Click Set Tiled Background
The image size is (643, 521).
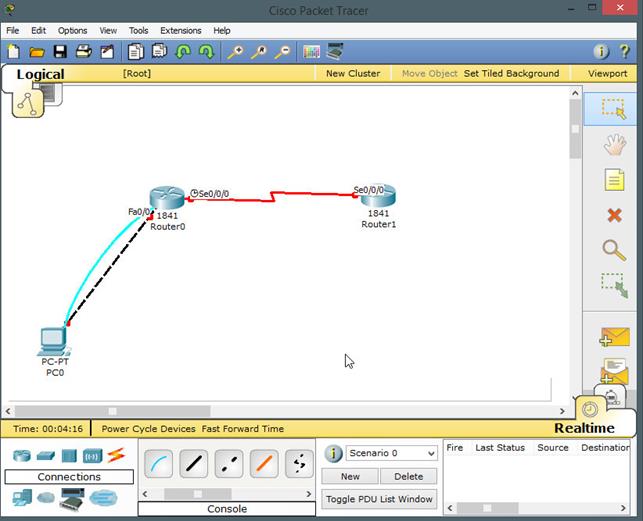point(511,73)
